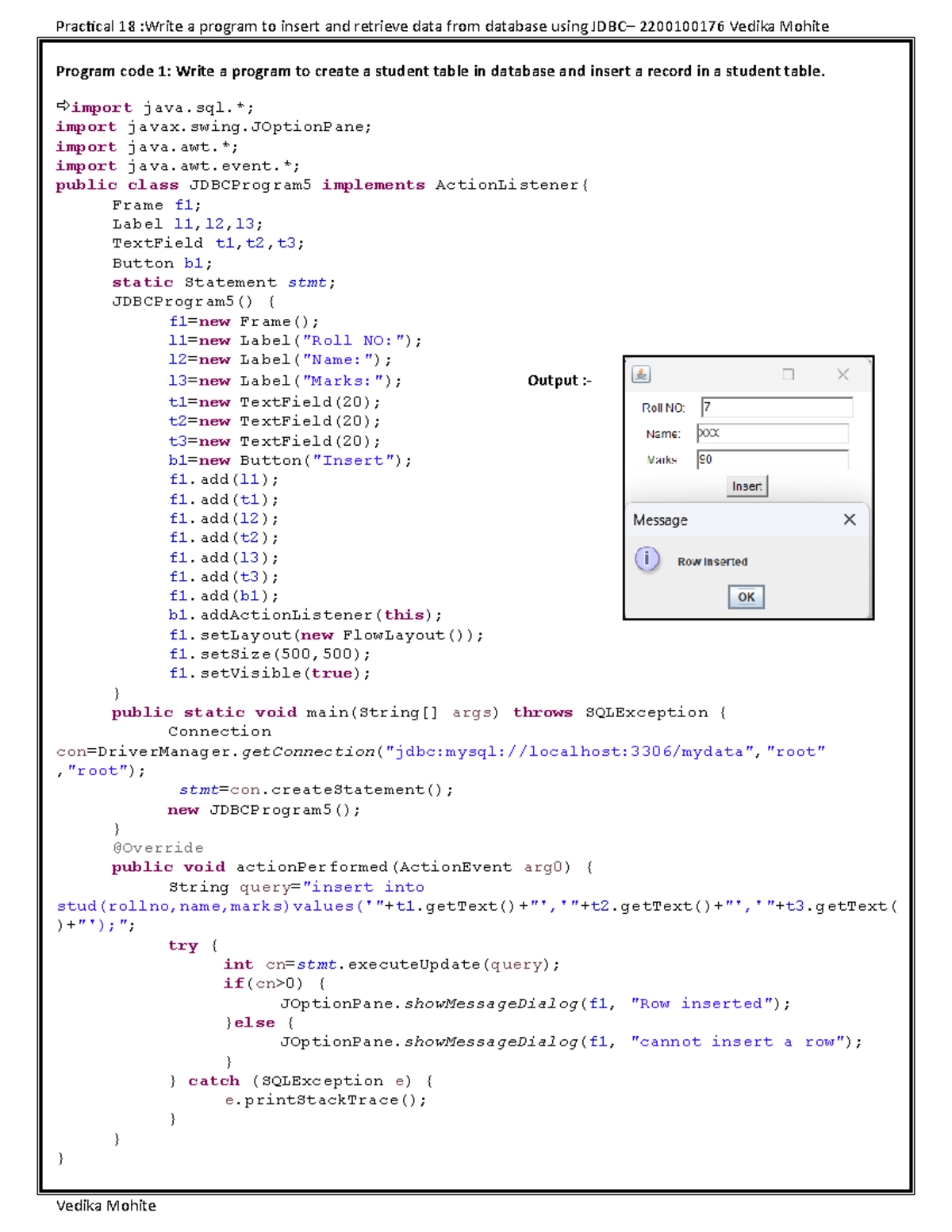The width and height of the screenshot is (952, 1232).
Task: Close the output frame window
Action: pos(843,374)
